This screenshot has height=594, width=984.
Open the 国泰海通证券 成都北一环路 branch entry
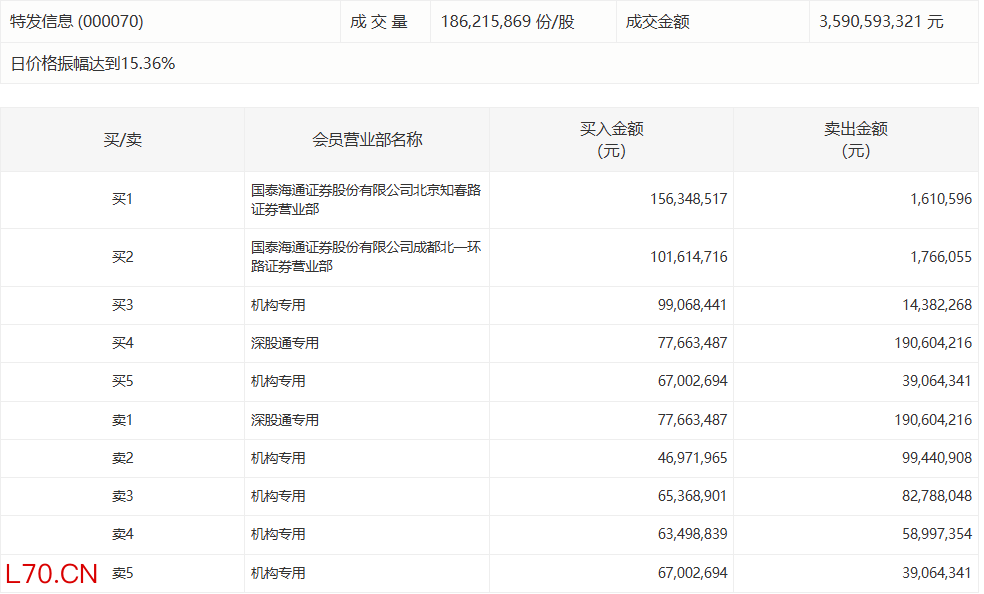click(366, 257)
